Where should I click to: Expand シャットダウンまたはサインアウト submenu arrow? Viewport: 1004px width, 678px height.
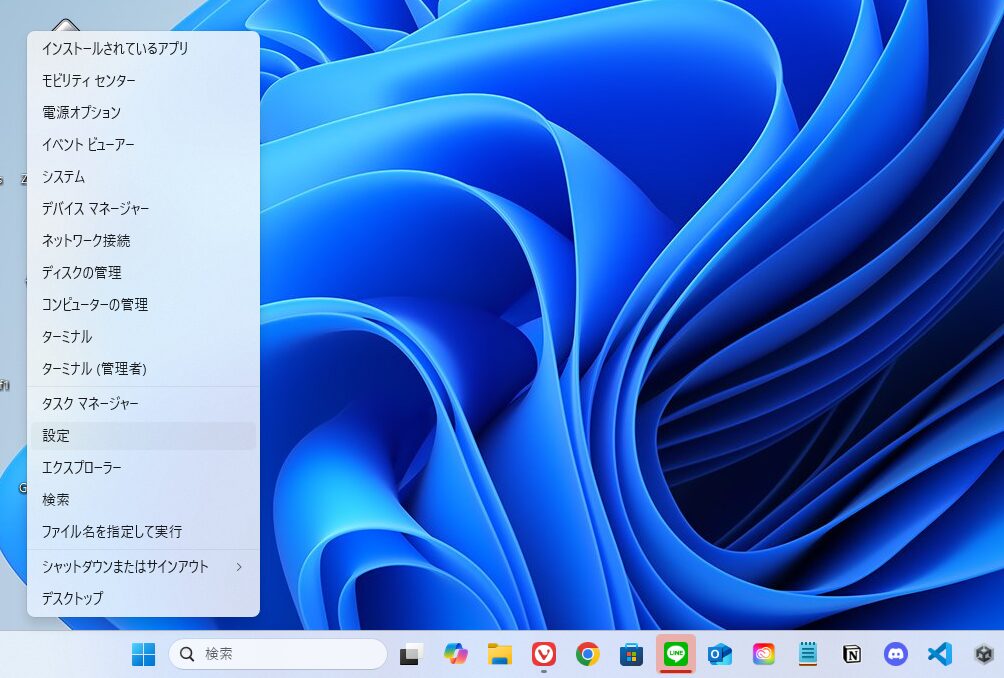point(238,567)
